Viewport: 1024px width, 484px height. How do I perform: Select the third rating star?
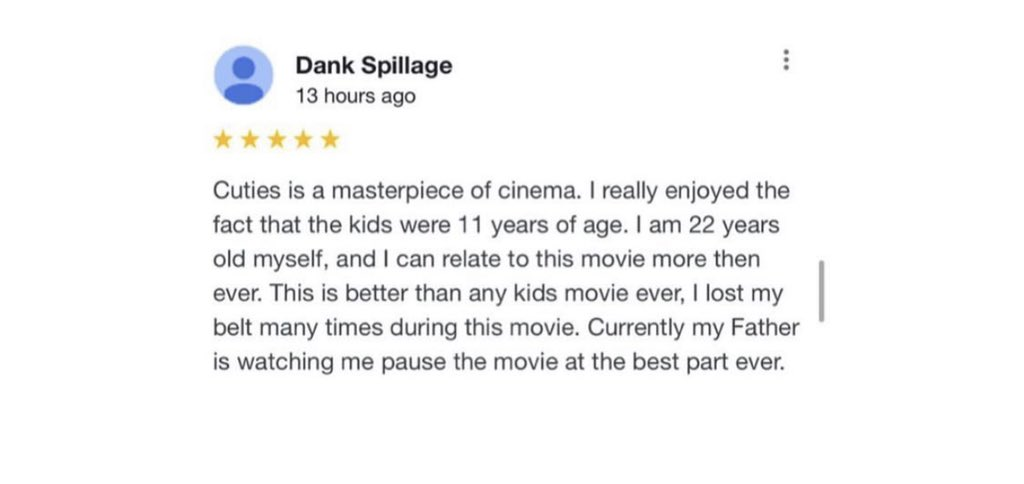(x=277, y=139)
